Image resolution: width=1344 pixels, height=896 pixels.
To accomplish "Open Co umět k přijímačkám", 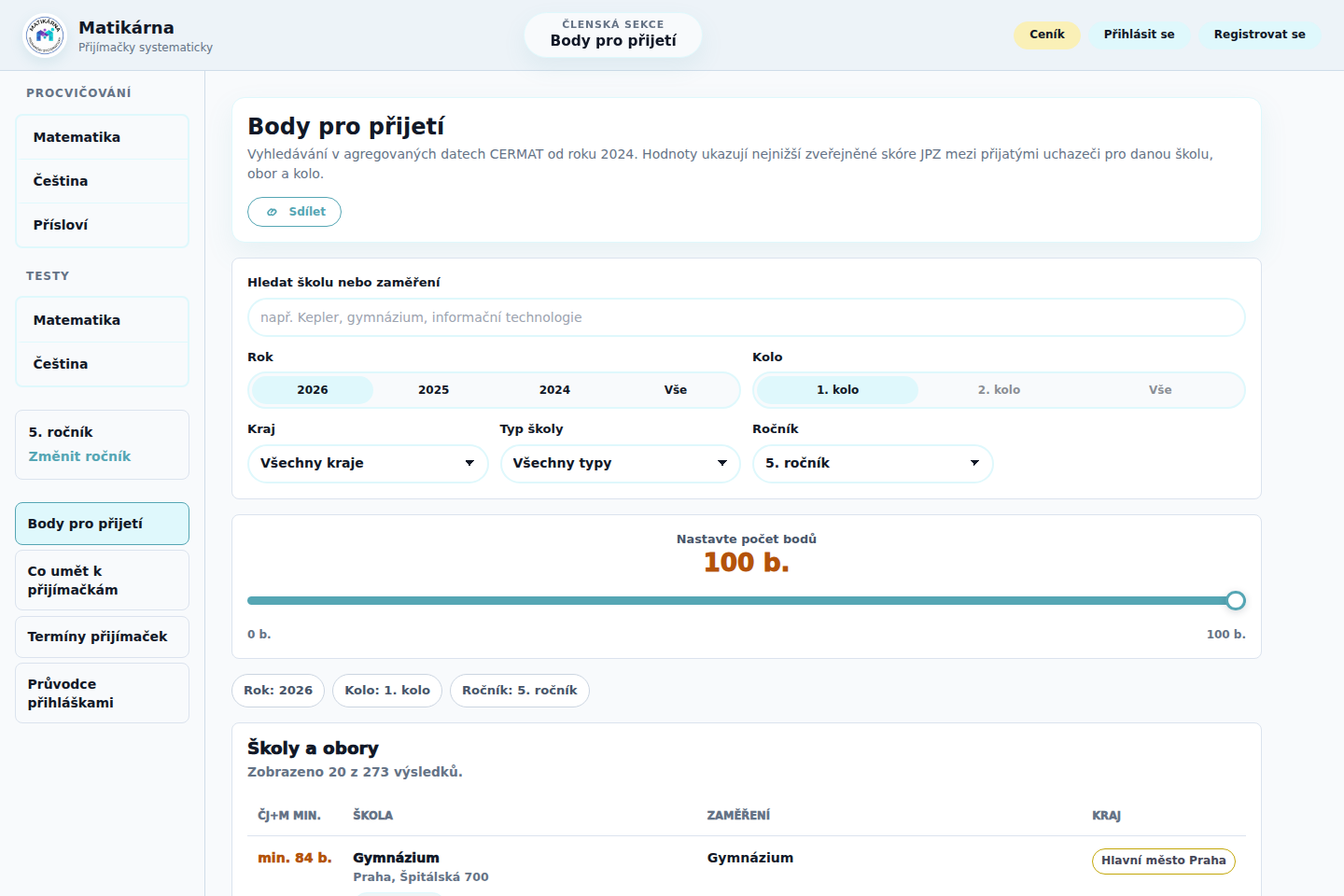I will coord(102,581).
